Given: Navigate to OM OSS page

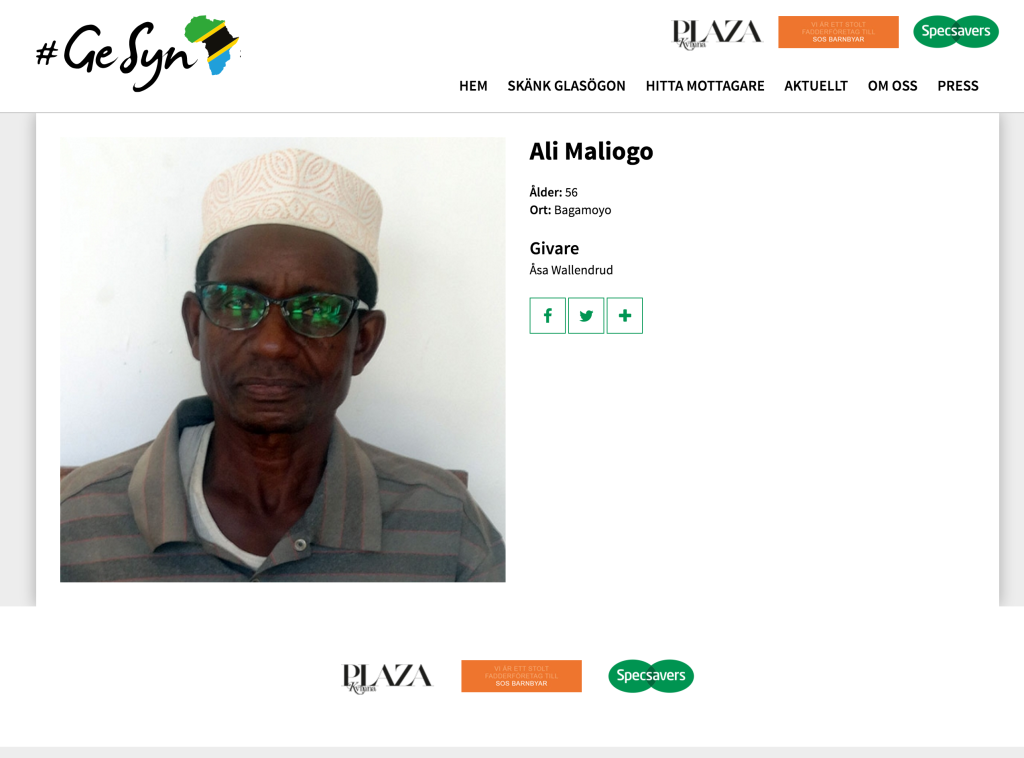Looking at the screenshot, I should [x=892, y=86].
